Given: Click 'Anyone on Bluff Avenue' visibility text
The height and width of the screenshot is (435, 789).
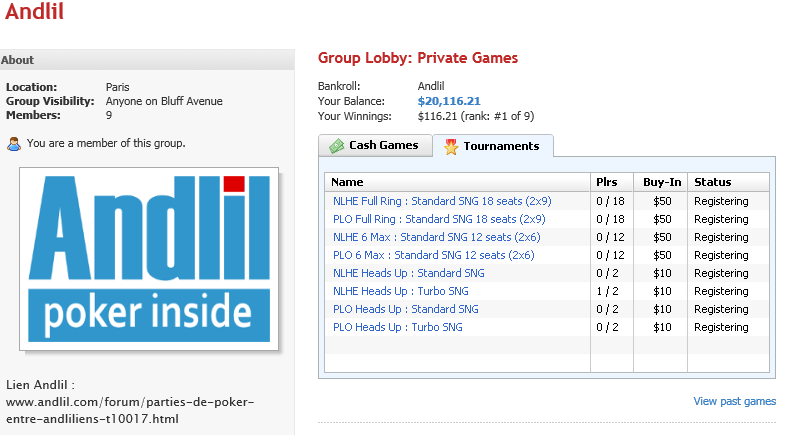Looking at the screenshot, I should (x=164, y=101).
